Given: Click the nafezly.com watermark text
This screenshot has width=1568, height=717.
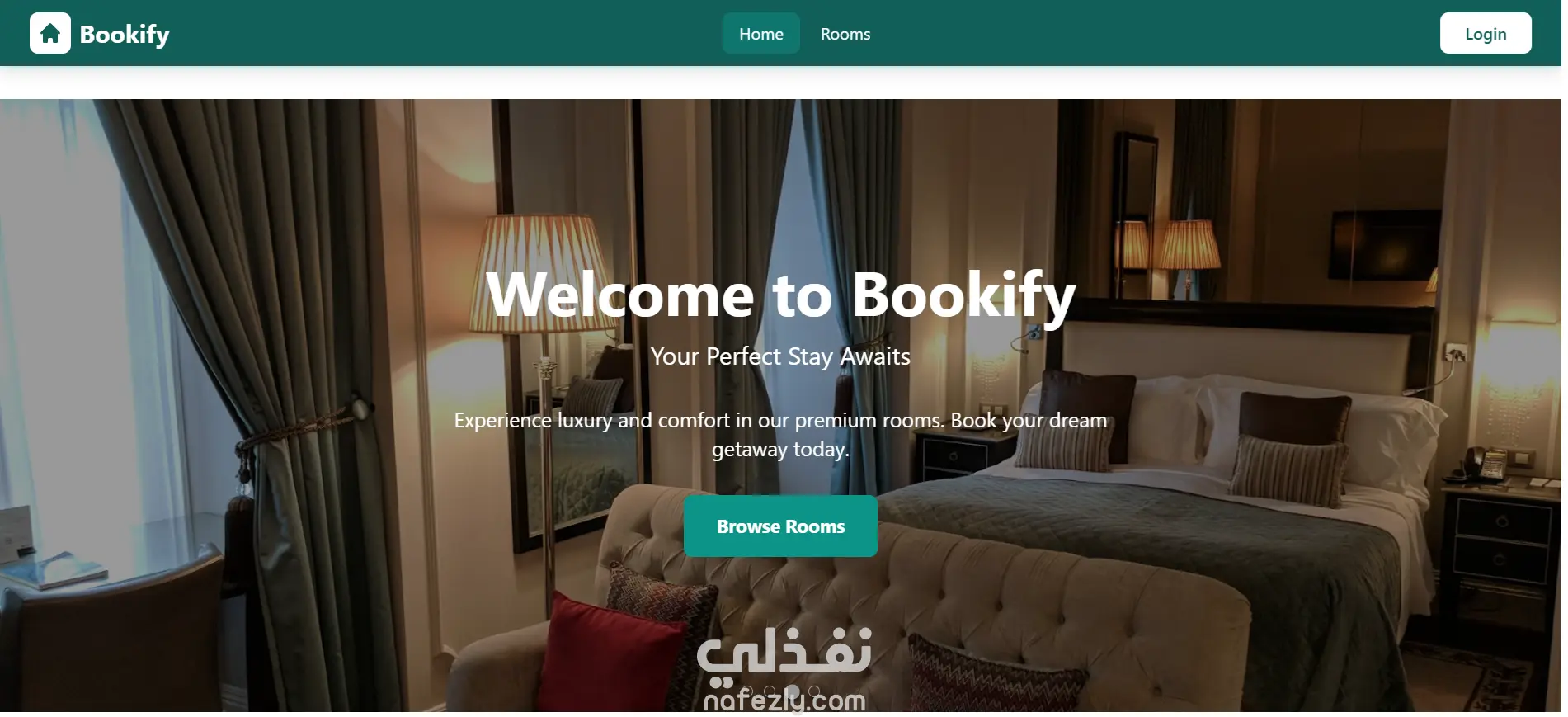Looking at the screenshot, I should click(784, 700).
